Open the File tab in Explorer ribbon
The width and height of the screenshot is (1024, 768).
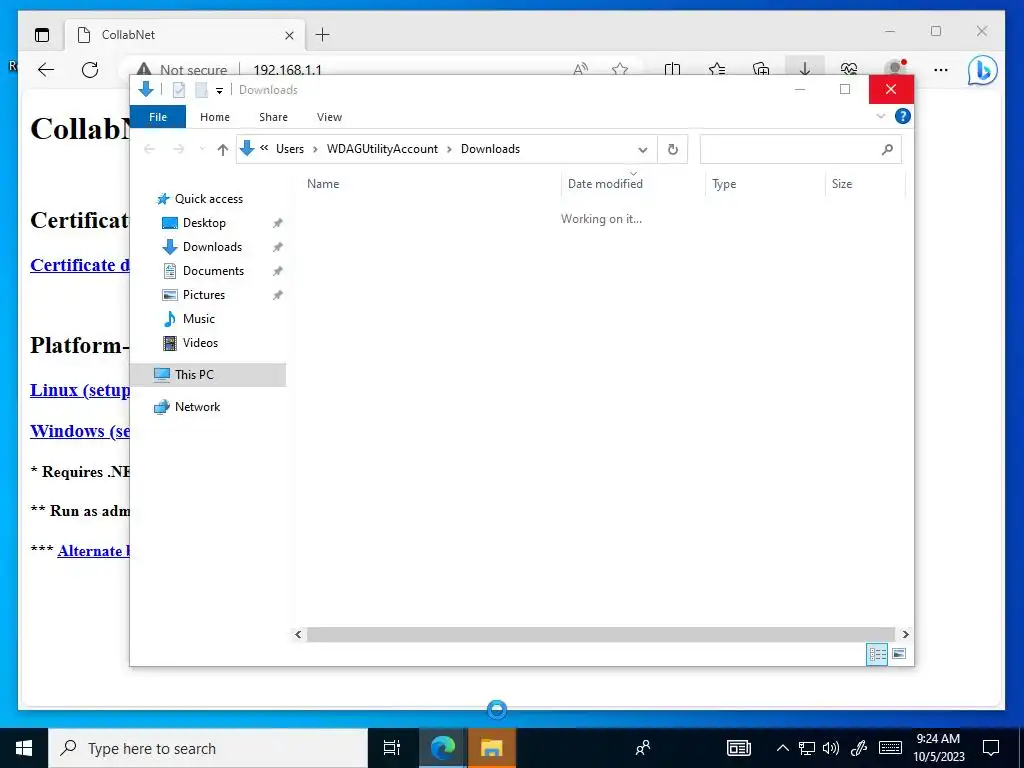(x=158, y=117)
